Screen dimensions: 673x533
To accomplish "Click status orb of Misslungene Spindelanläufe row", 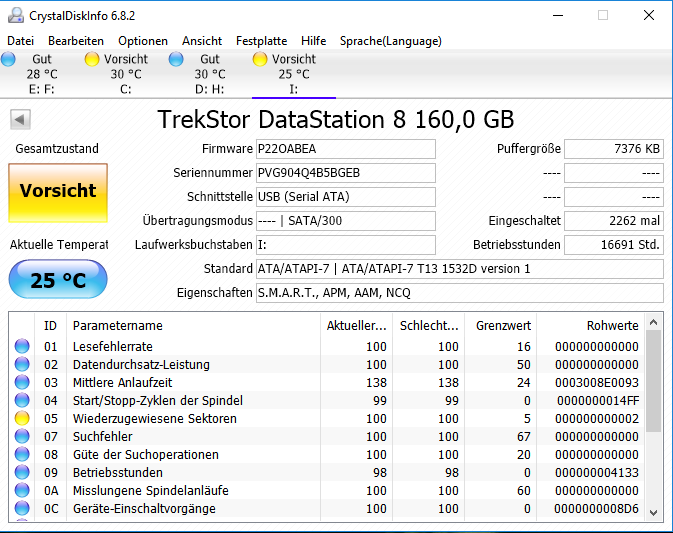I will [22, 490].
